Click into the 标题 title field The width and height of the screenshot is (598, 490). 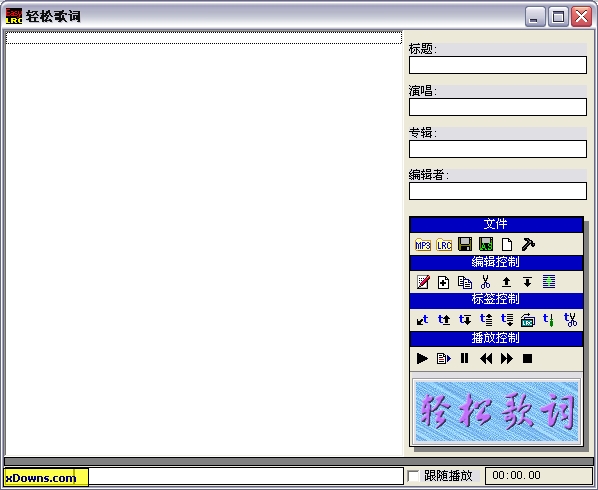[498, 65]
